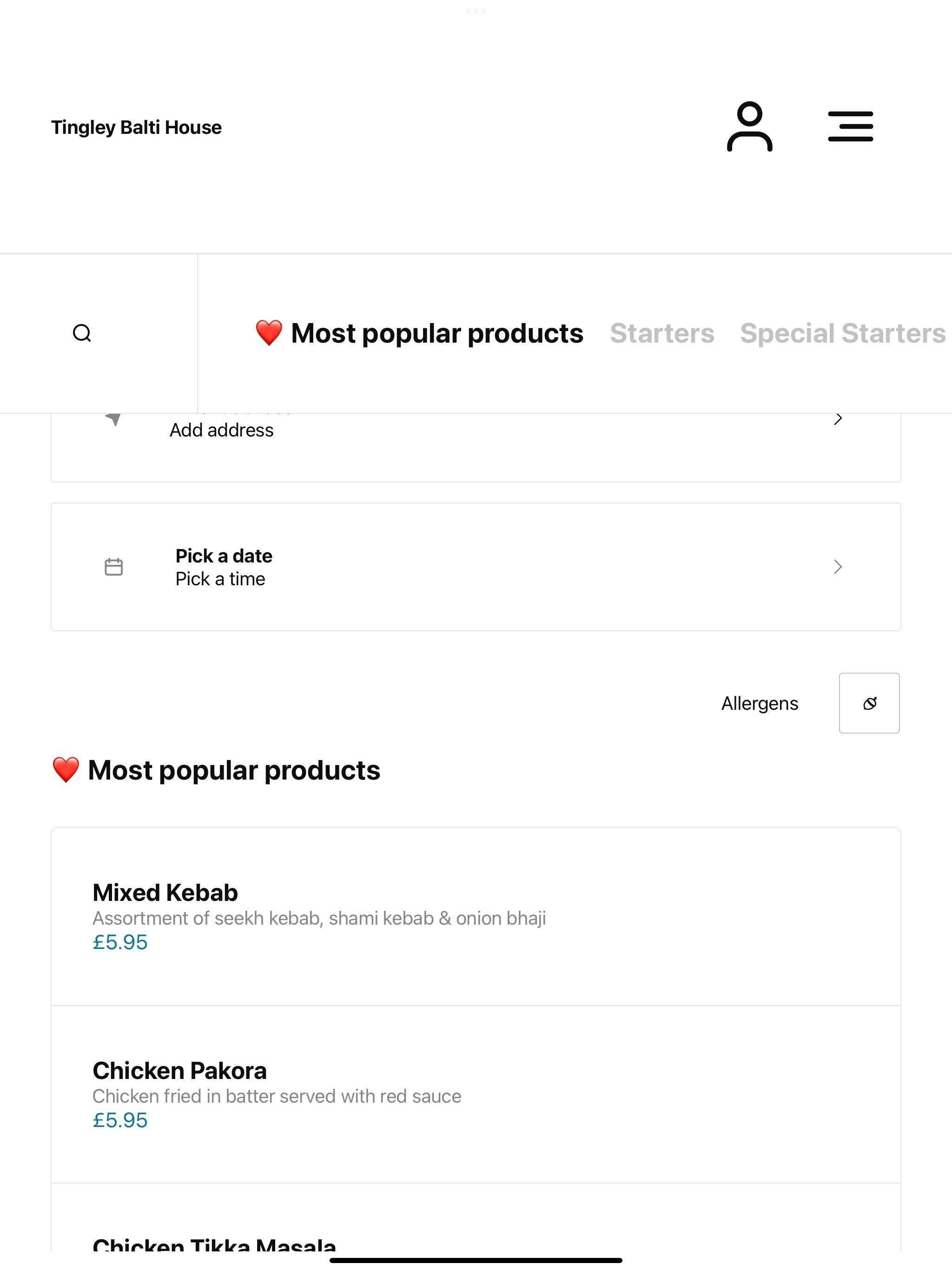
Task: Open the Pick a time selector
Action: (x=220, y=579)
